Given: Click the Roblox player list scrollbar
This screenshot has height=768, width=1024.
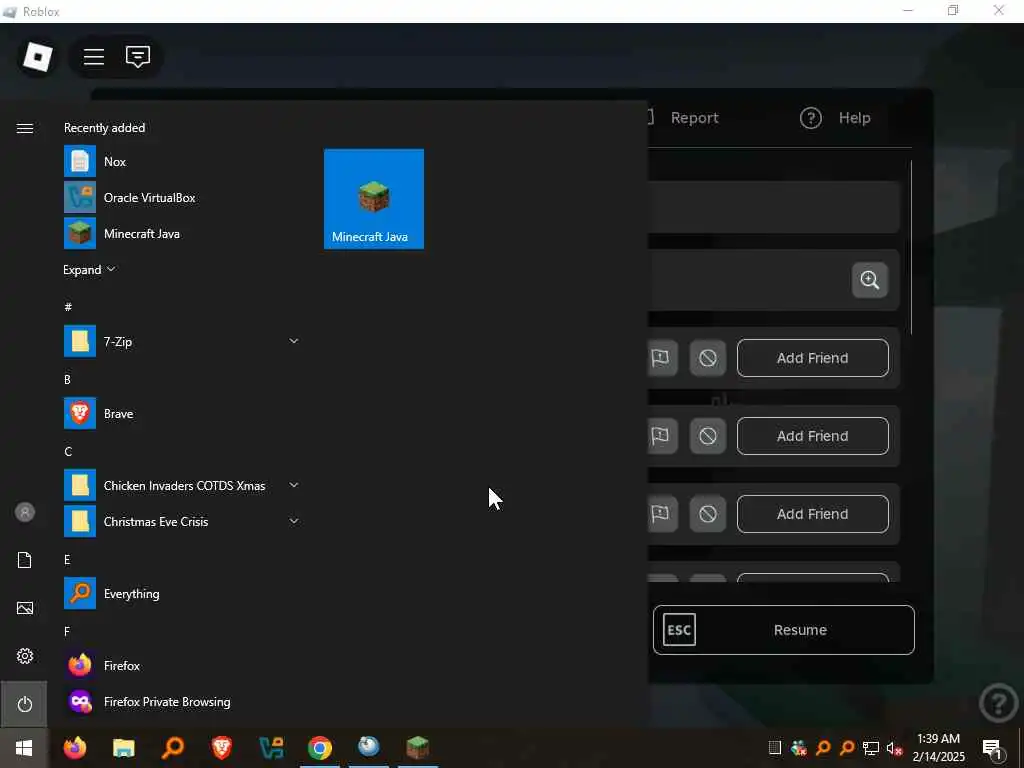Looking at the screenshot, I should (x=911, y=248).
